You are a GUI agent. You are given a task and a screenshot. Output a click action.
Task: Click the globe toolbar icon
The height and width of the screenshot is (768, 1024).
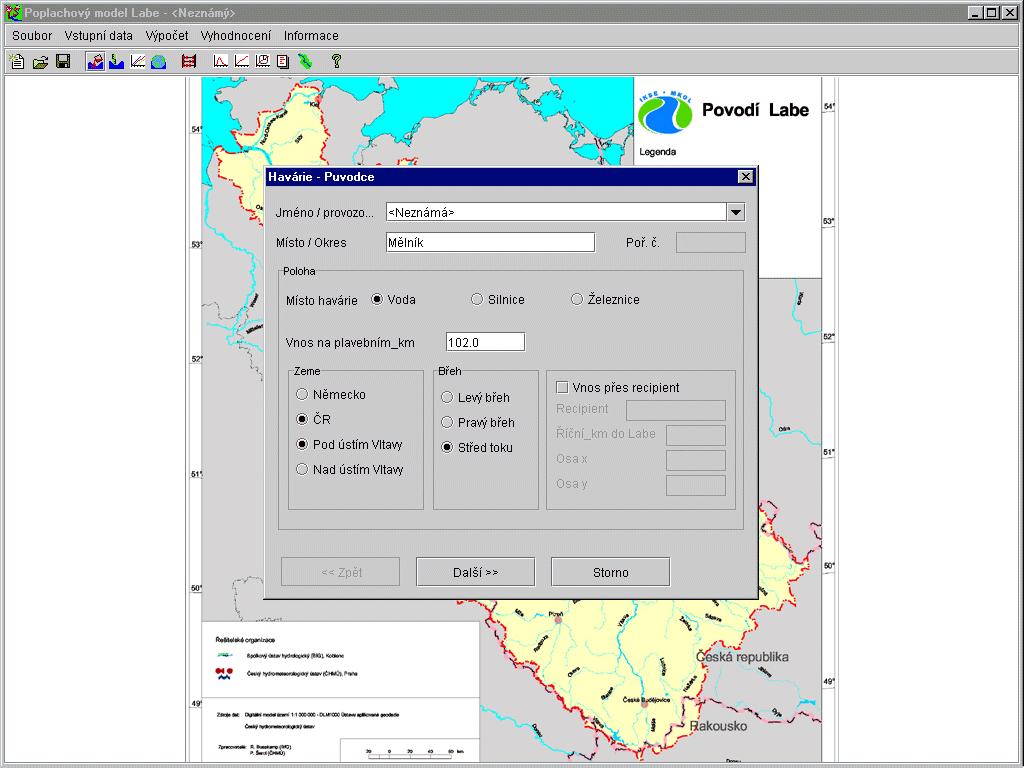coord(159,61)
